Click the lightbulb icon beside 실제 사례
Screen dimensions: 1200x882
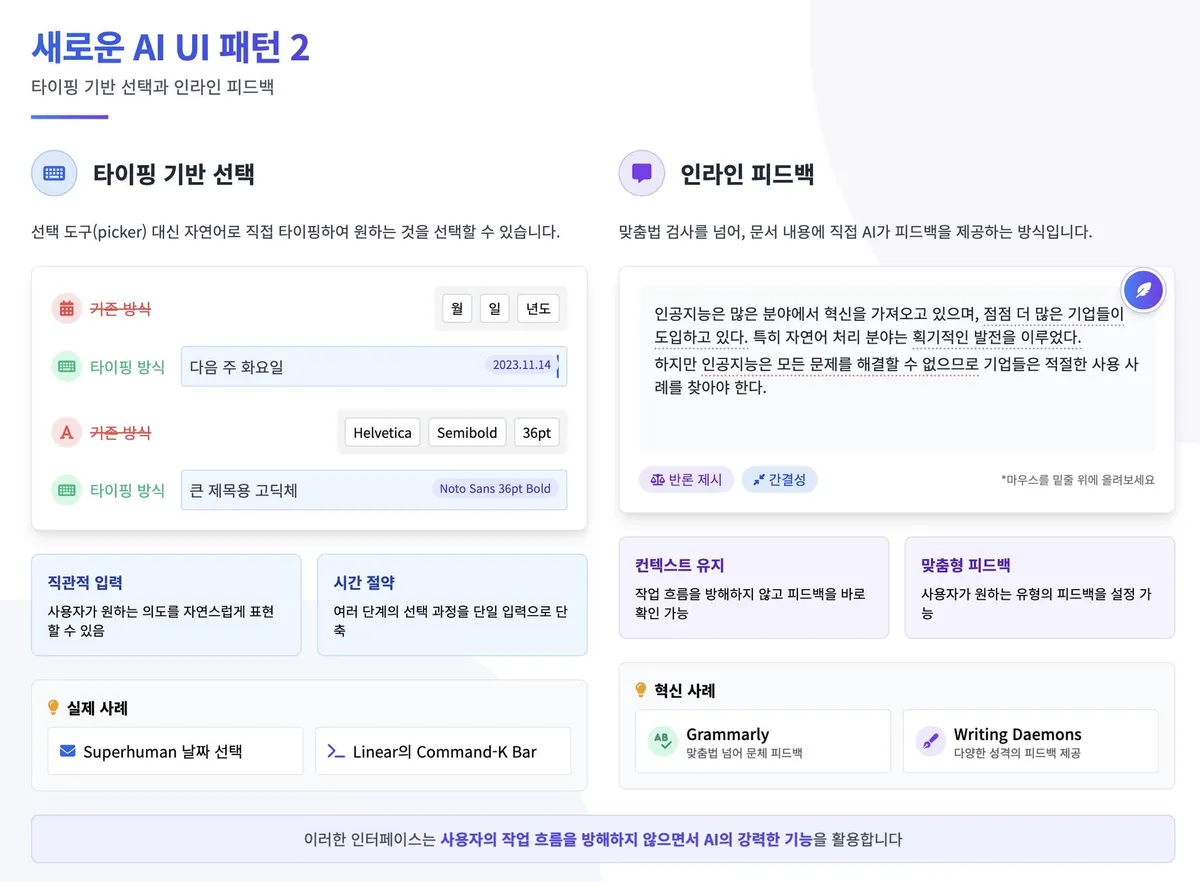click(x=54, y=707)
